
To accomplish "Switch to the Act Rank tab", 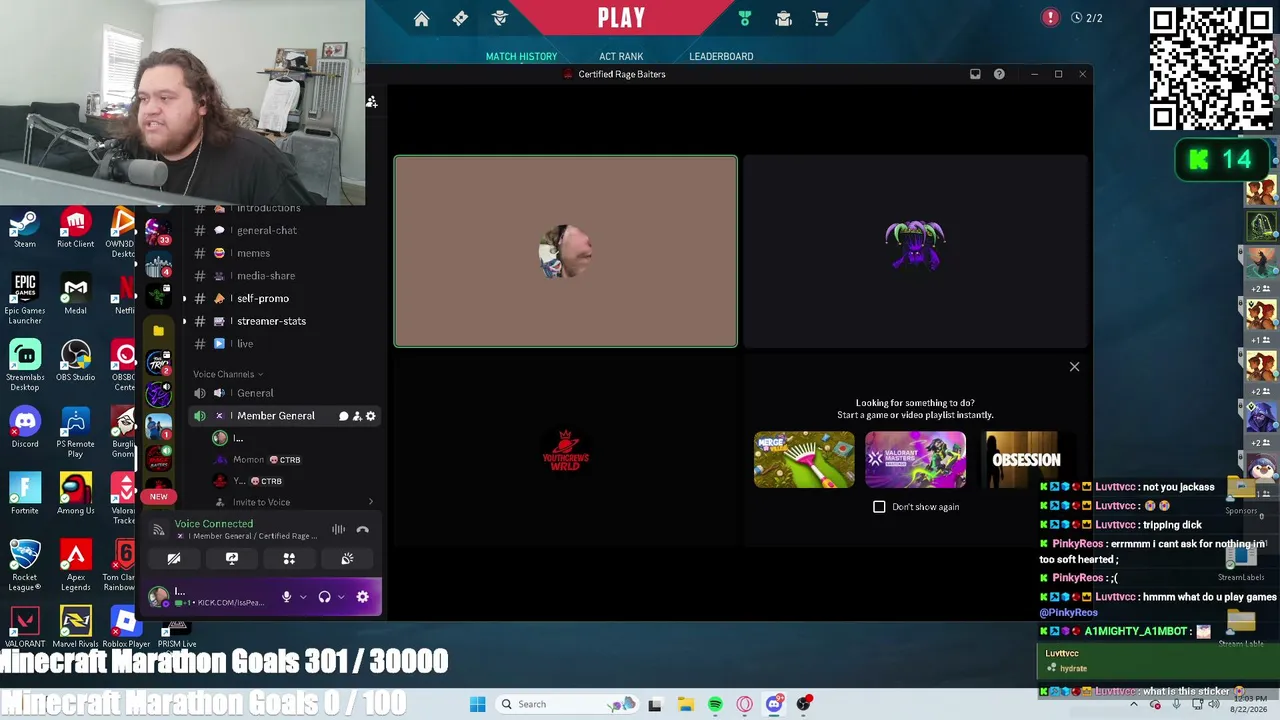I will click(621, 56).
